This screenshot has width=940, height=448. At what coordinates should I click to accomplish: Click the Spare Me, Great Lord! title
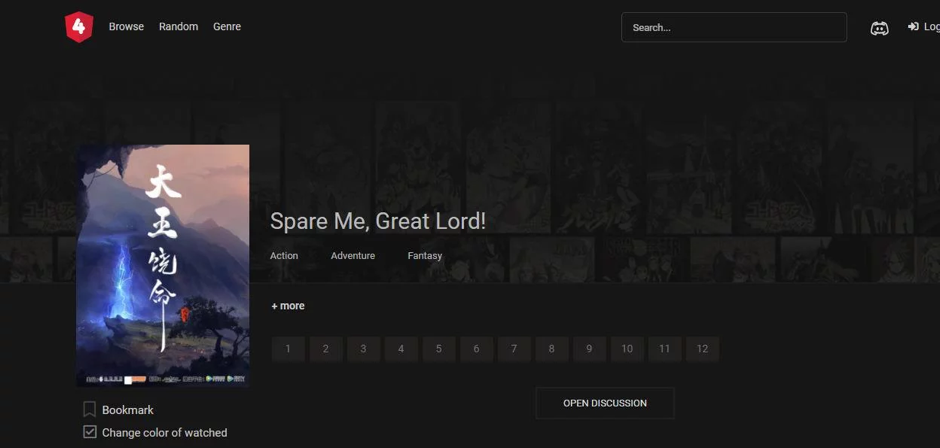(x=378, y=221)
